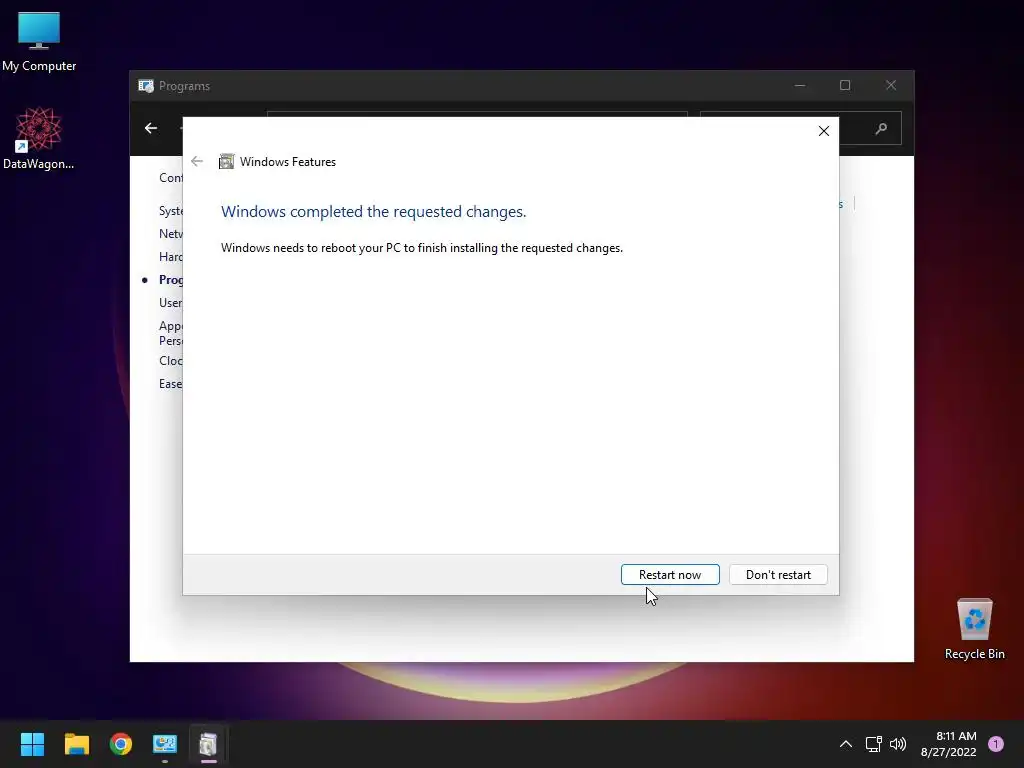Open the clock showing 8:11 AM
Screen dimensions: 1024x768
948,744
